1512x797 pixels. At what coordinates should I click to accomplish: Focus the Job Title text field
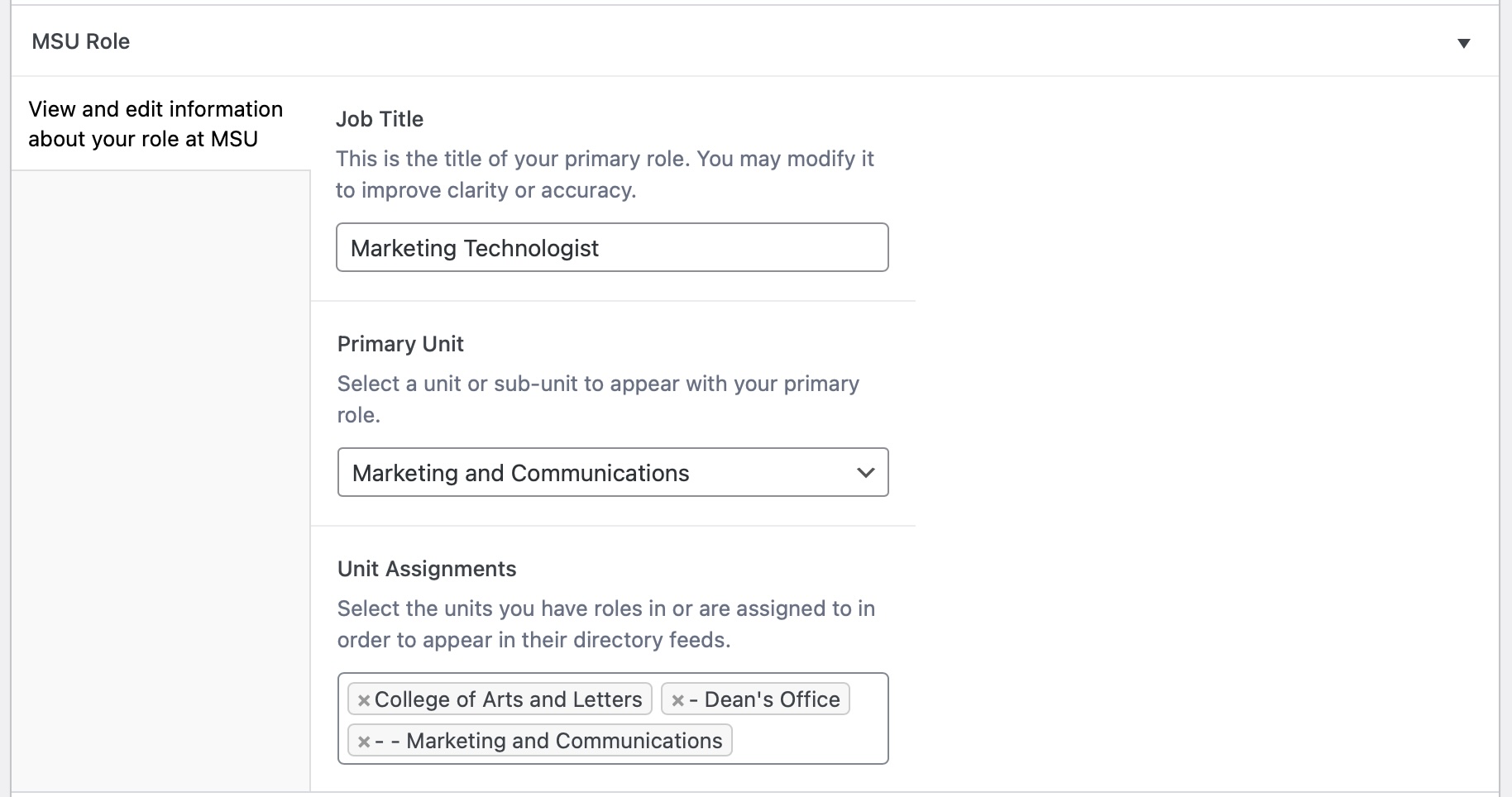click(x=612, y=248)
